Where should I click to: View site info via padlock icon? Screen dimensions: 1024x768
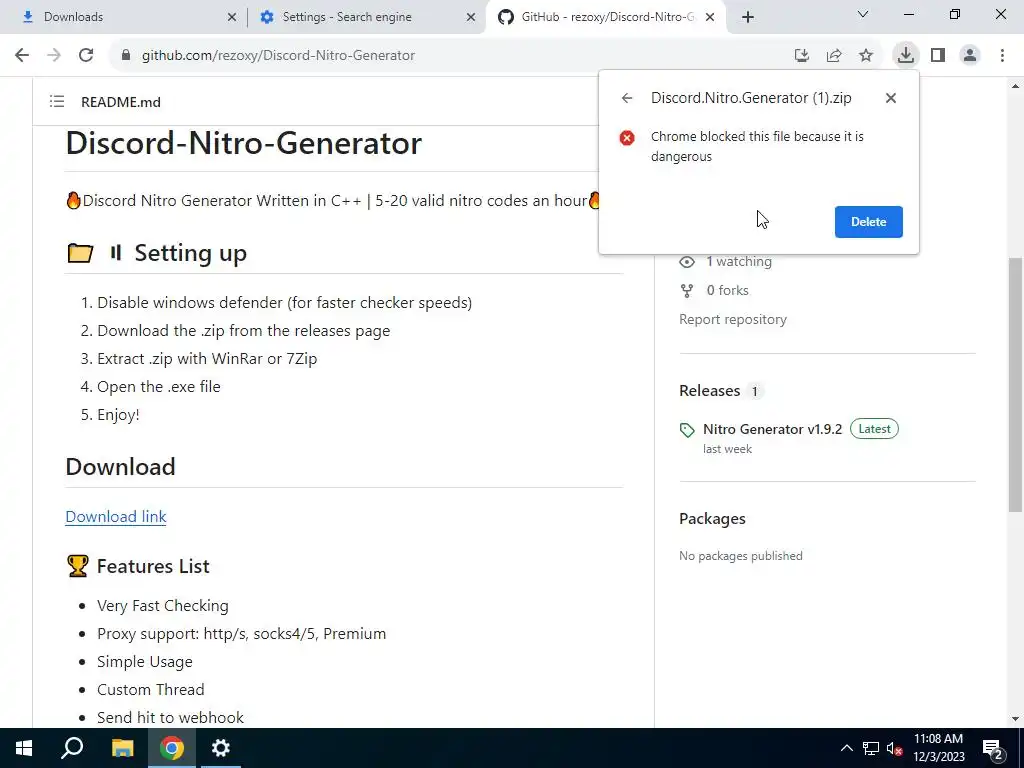(126, 56)
